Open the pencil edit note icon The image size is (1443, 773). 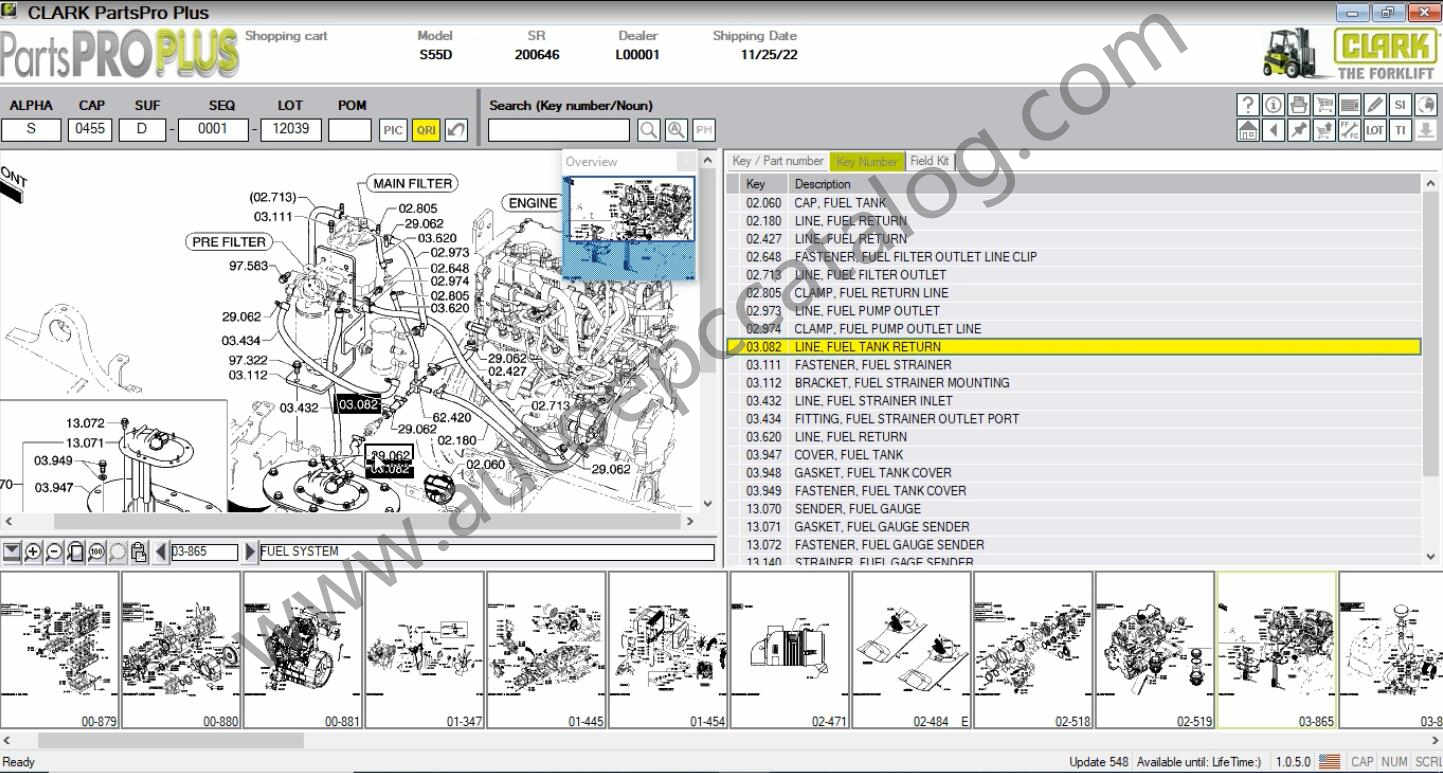(x=1375, y=105)
